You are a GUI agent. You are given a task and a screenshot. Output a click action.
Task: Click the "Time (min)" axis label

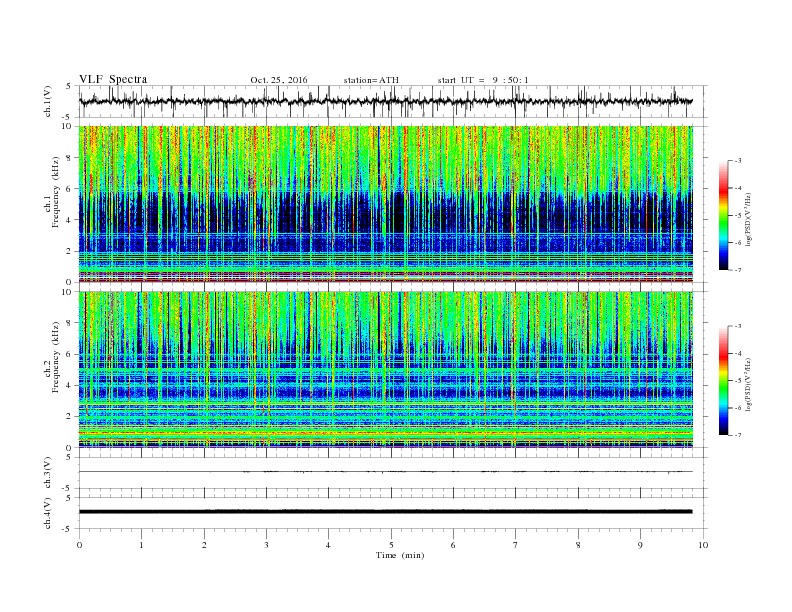400,555
